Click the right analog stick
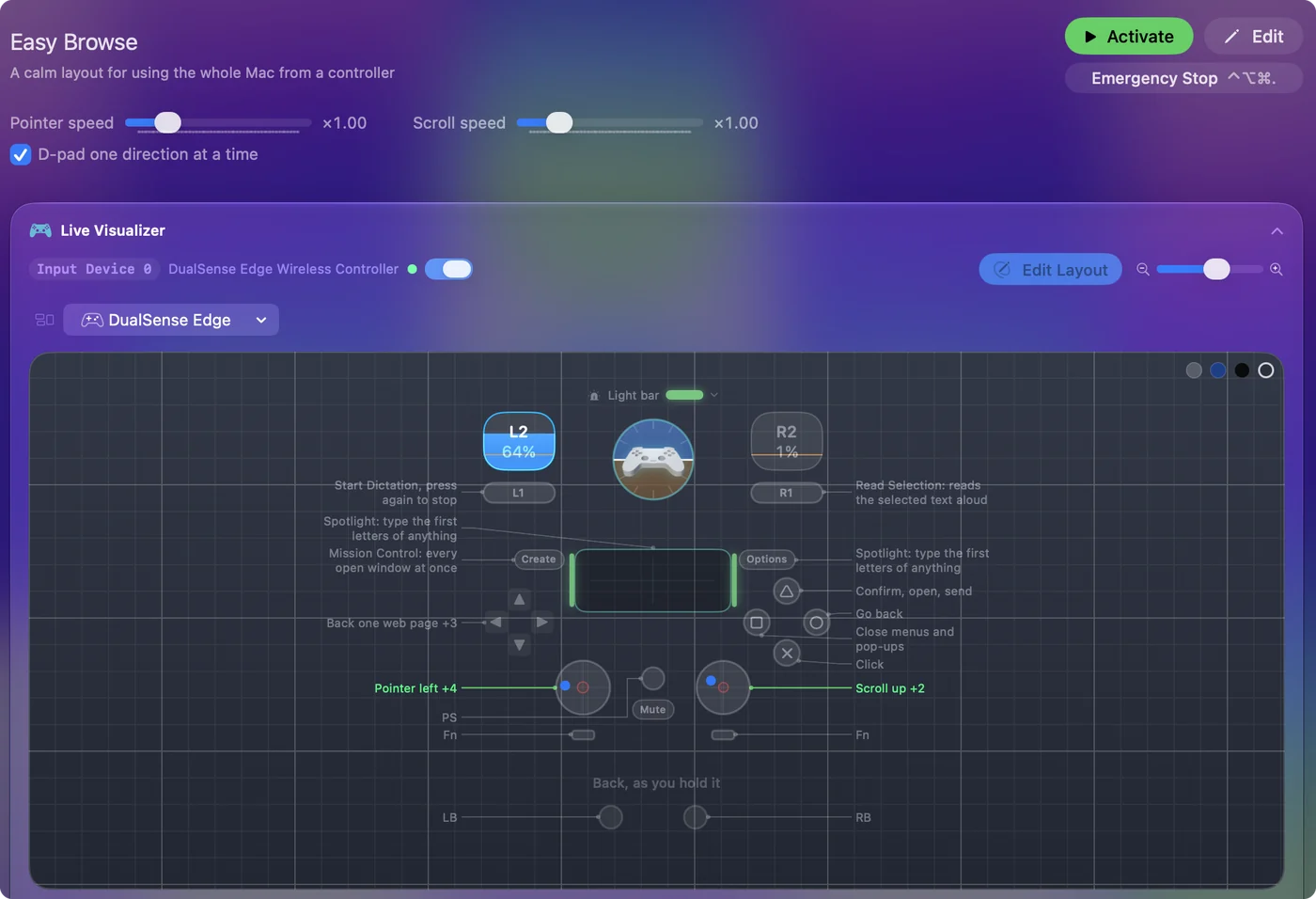 tap(723, 687)
